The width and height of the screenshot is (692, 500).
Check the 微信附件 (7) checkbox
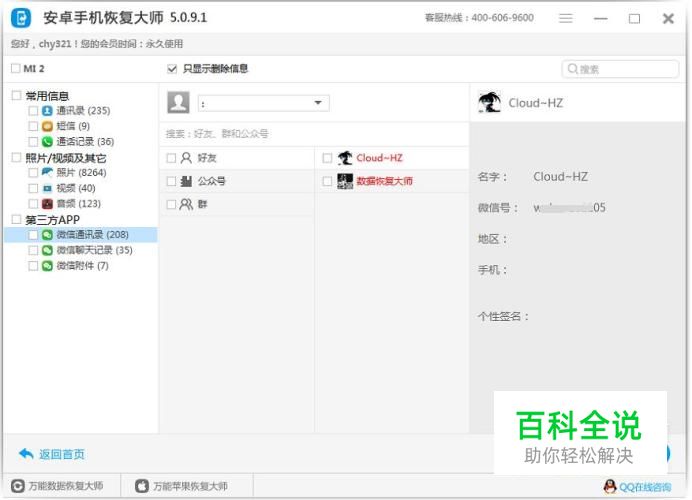[x=33, y=266]
